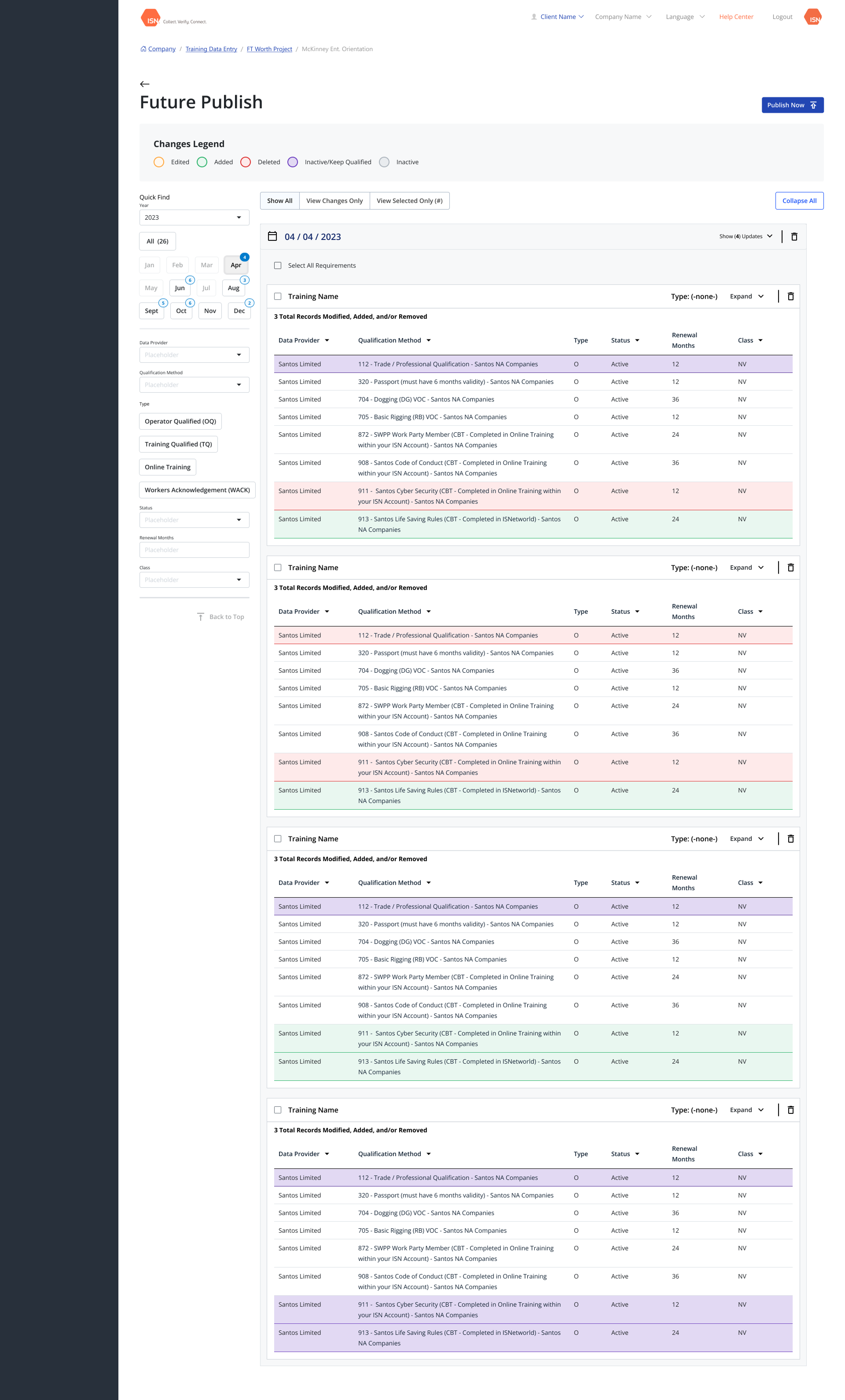Click trash icon for the second Training Name card
This screenshot has height=1400, width=845.
pyautogui.click(x=790, y=567)
